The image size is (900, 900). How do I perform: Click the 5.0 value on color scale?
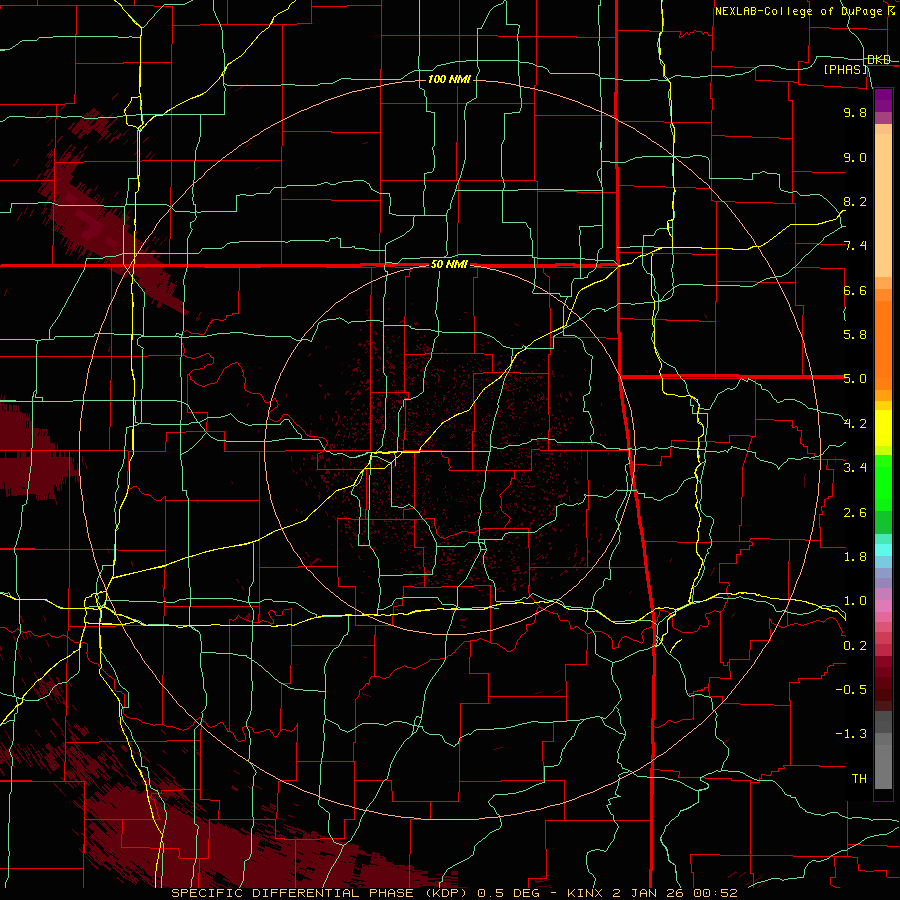[855, 379]
